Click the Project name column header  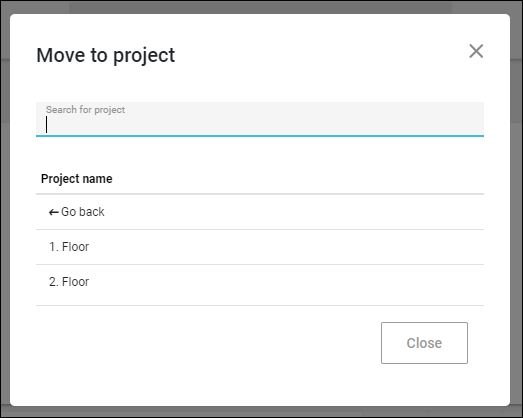tap(76, 179)
